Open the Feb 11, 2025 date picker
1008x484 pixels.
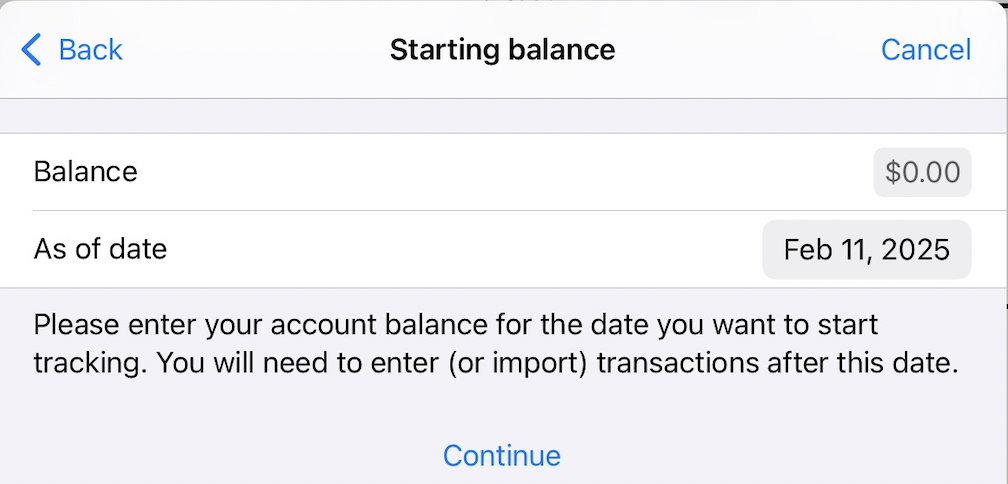click(x=866, y=249)
